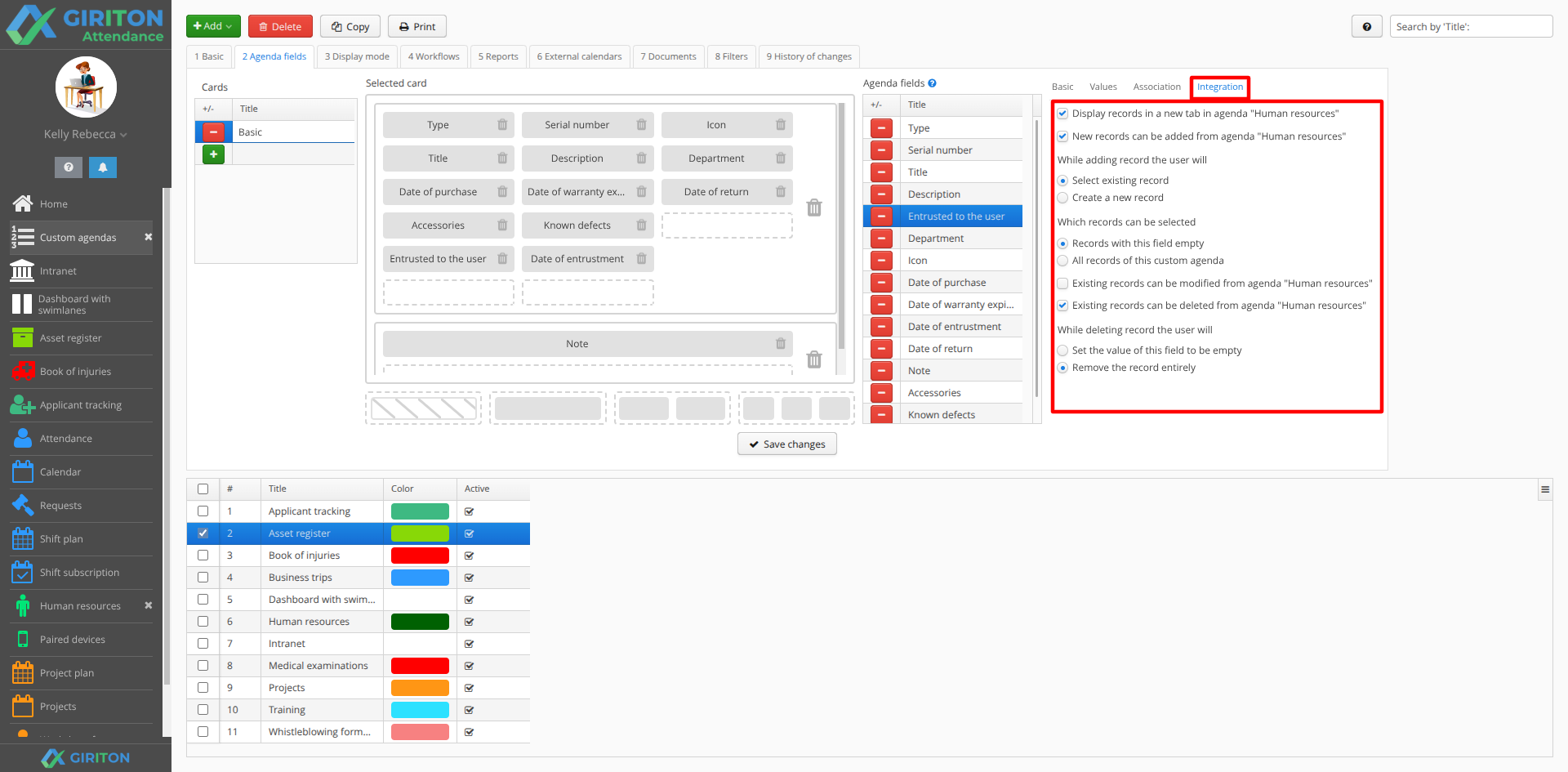This screenshot has width=1568, height=772.
Task: Remove the Basic card with the minus button
Action: (213, 132)
